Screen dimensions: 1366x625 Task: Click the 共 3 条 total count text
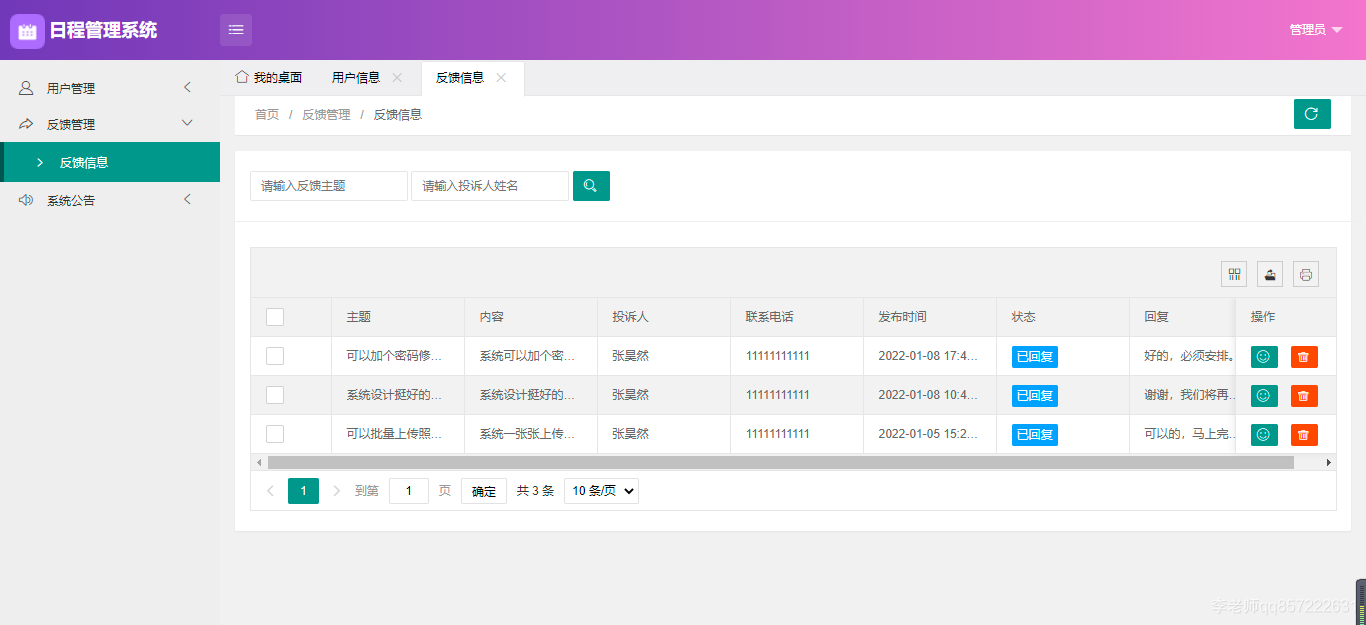(x=535, y=491)
